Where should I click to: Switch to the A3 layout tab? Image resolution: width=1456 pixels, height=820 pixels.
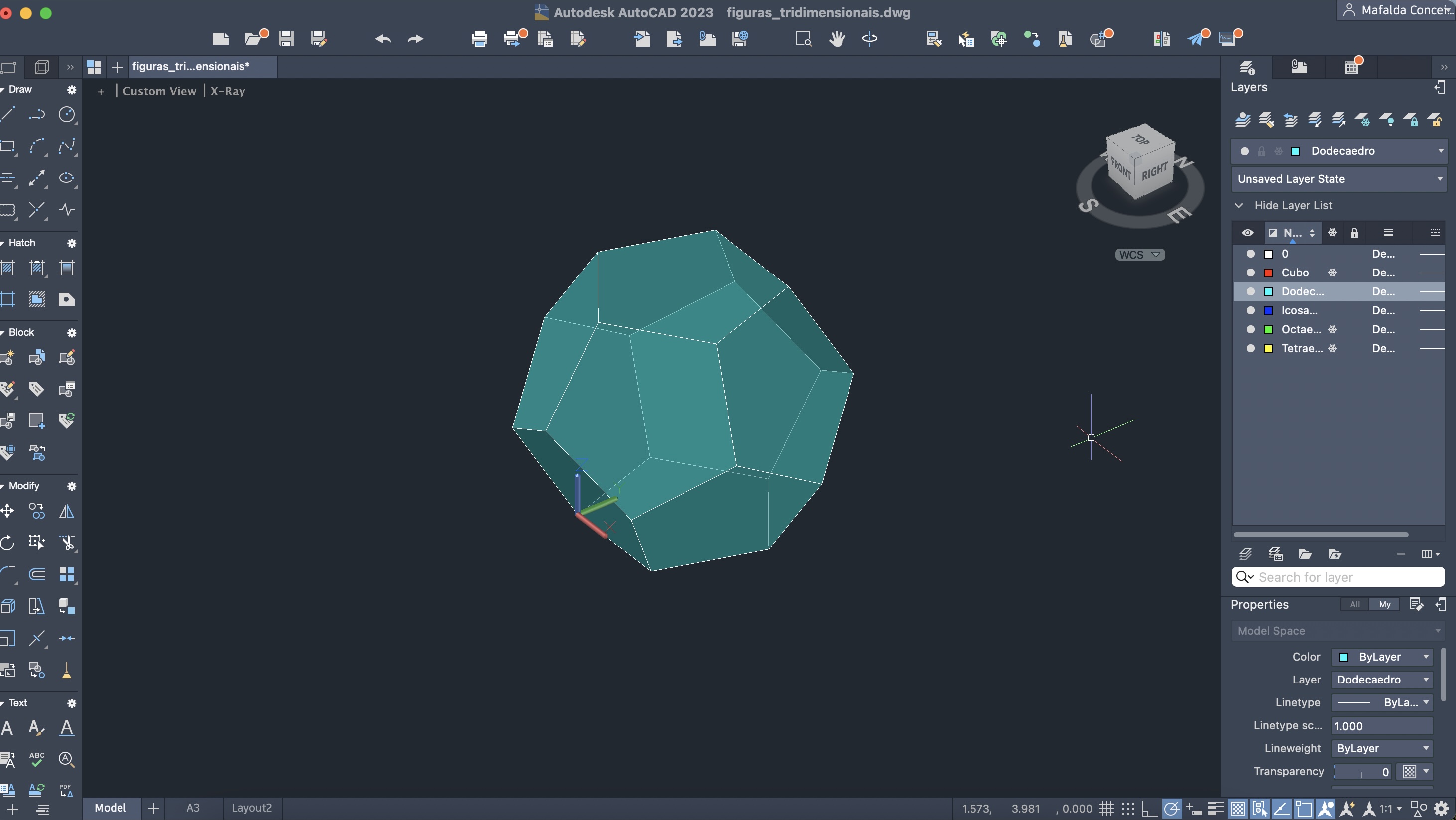click(x=193, y=808)
